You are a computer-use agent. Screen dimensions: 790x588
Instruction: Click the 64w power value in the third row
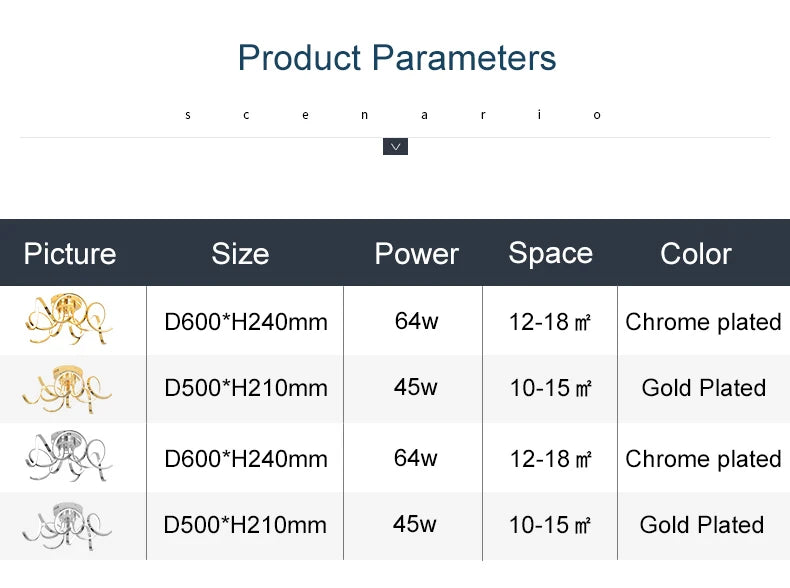pos(416,458)
